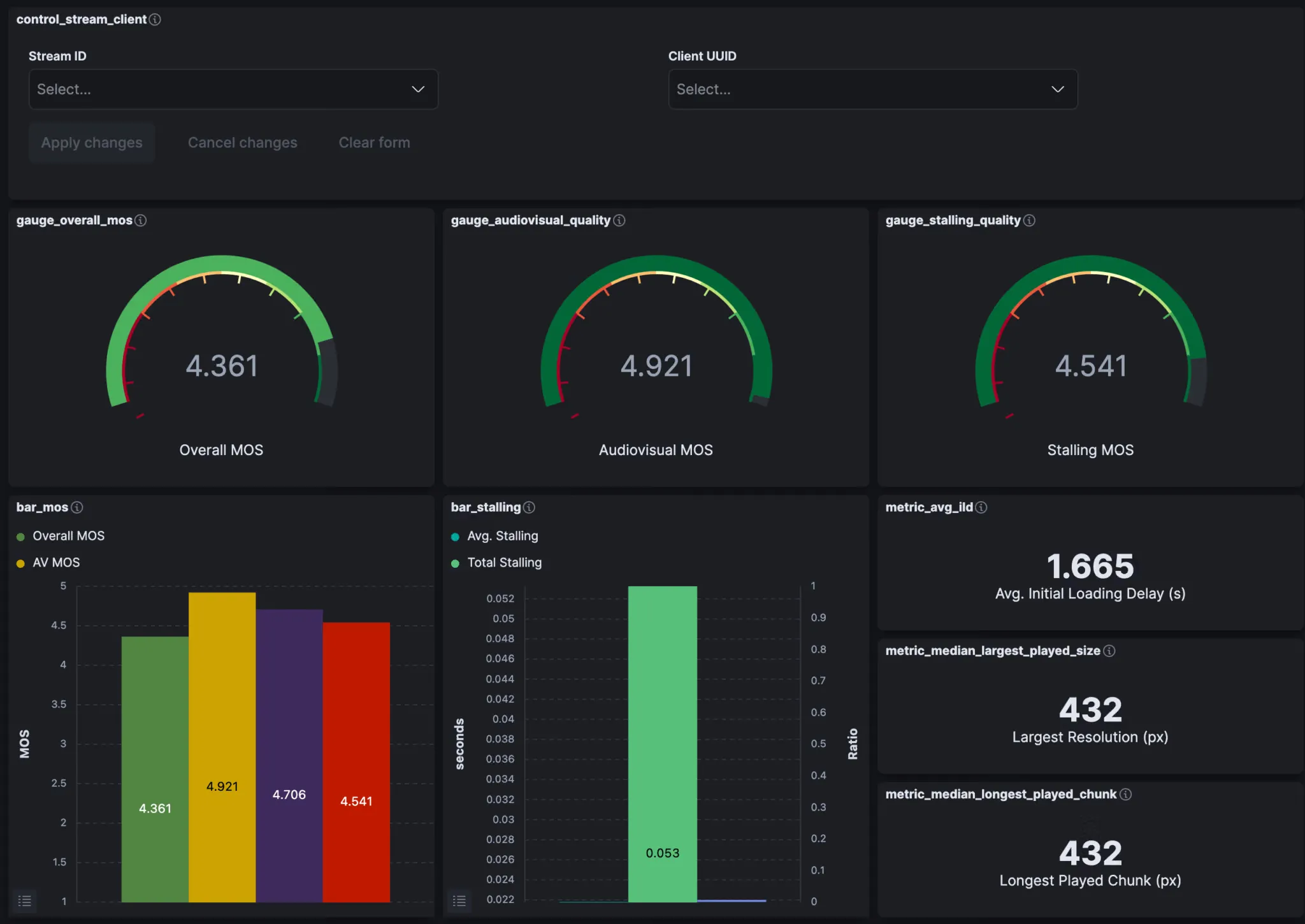Click yellow AV MOS legend color dot
This screenshot has width=1305, height=924.
click(20, 564)
